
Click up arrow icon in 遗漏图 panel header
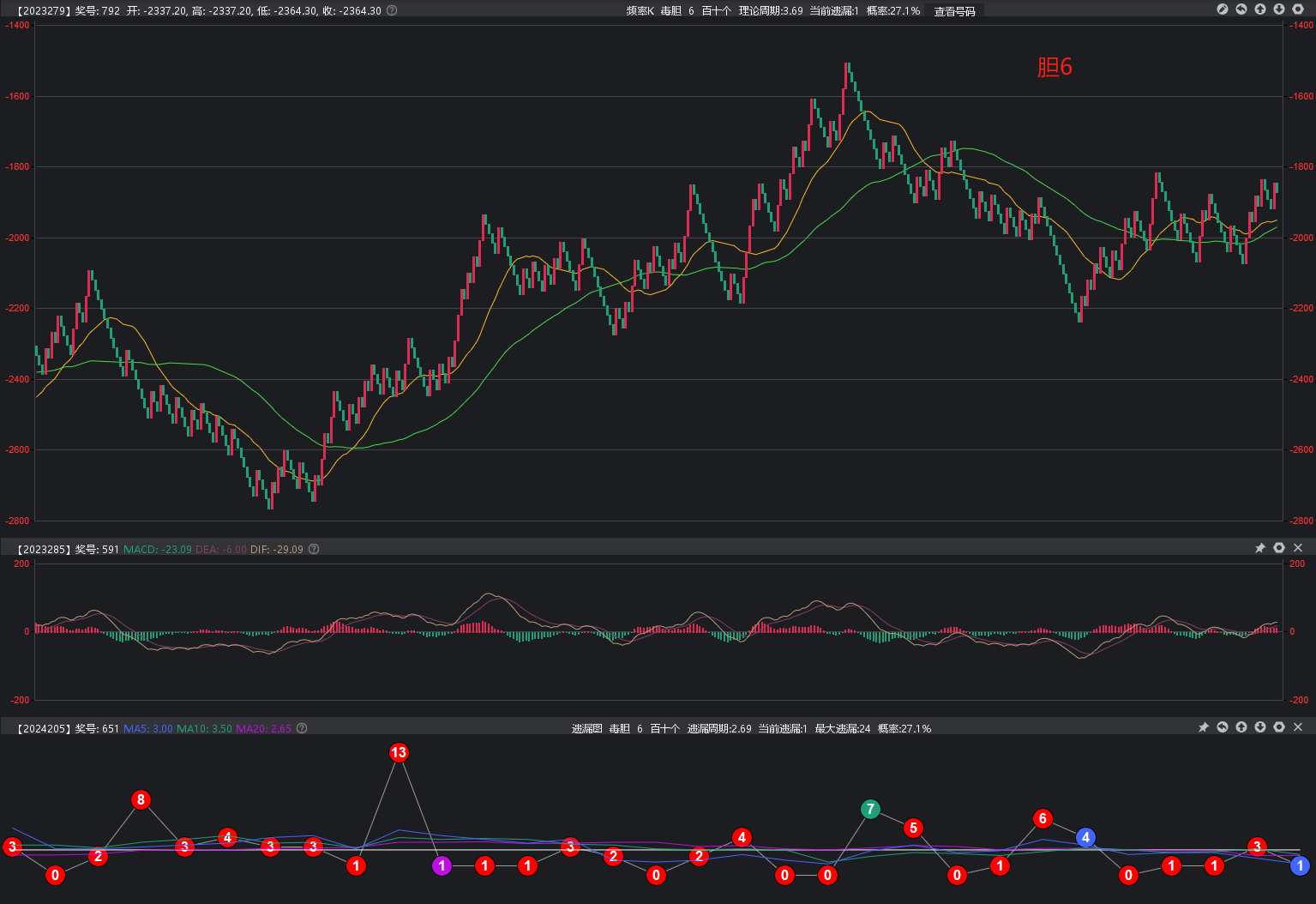pos(1241,727)
